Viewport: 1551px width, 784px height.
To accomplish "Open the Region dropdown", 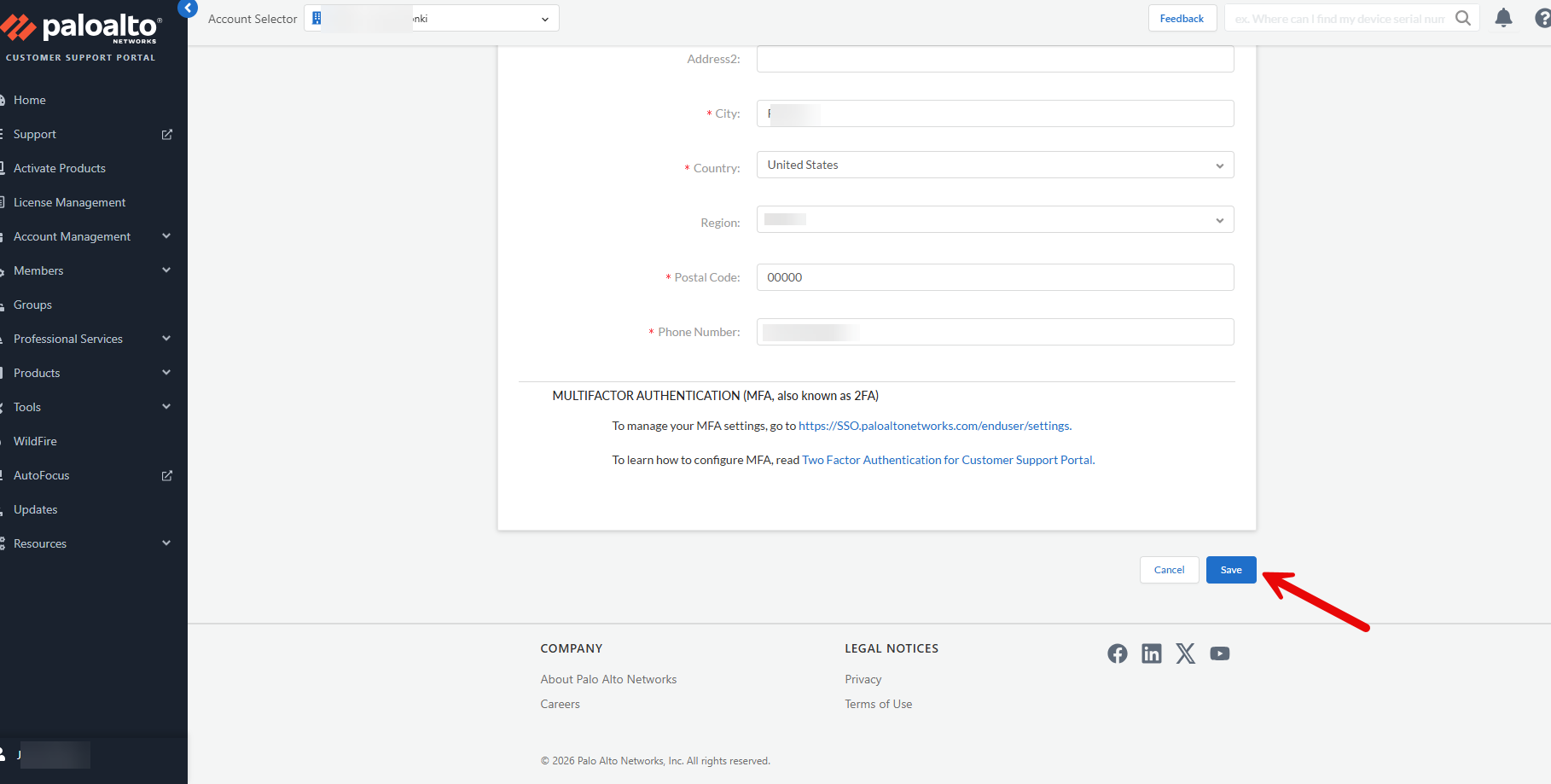I will pos(995,219).
